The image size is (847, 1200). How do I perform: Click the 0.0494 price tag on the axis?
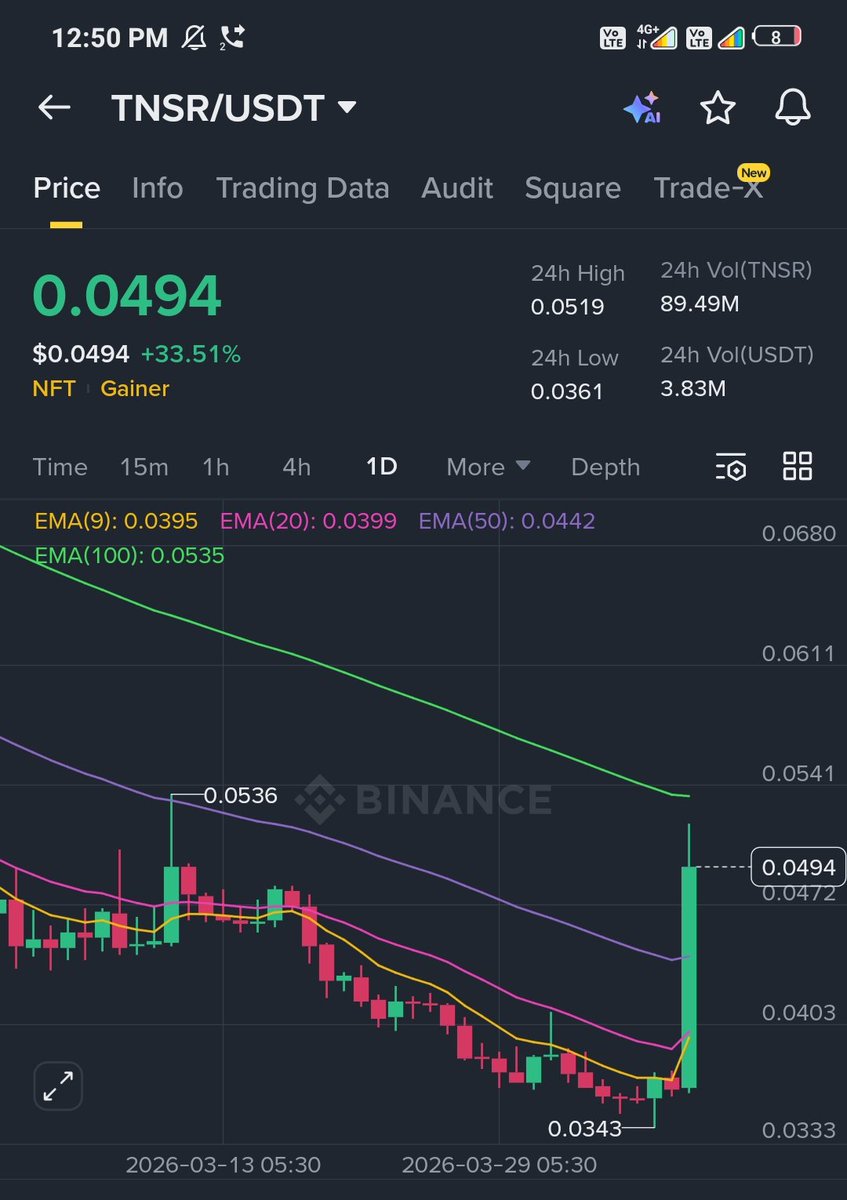coord(797,867)
